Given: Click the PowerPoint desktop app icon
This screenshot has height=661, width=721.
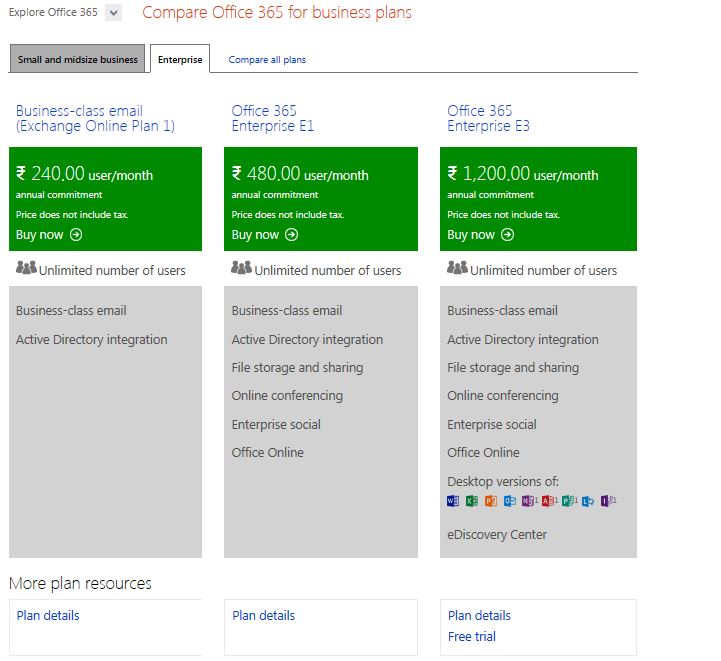Looking at the screenshot, I should pyautogui.click(x=491, y=501).
